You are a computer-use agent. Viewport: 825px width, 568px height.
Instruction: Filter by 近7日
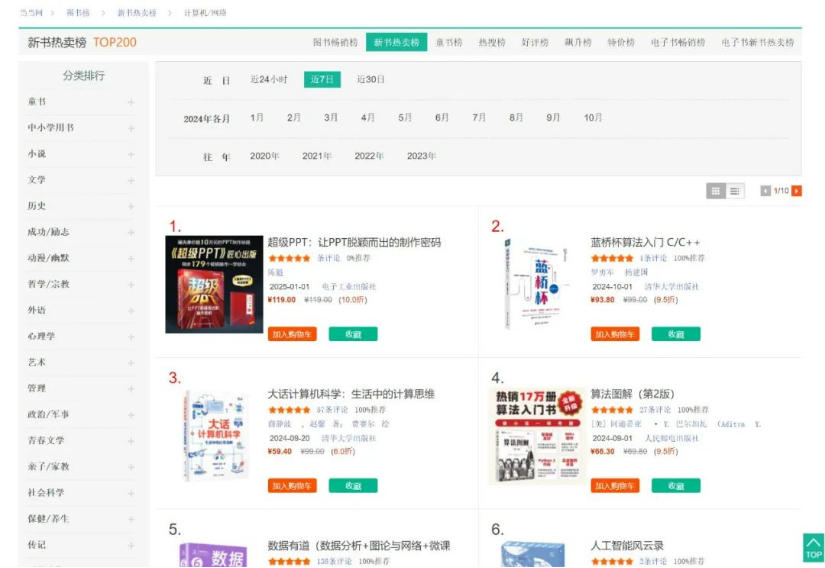click(322, 79)
